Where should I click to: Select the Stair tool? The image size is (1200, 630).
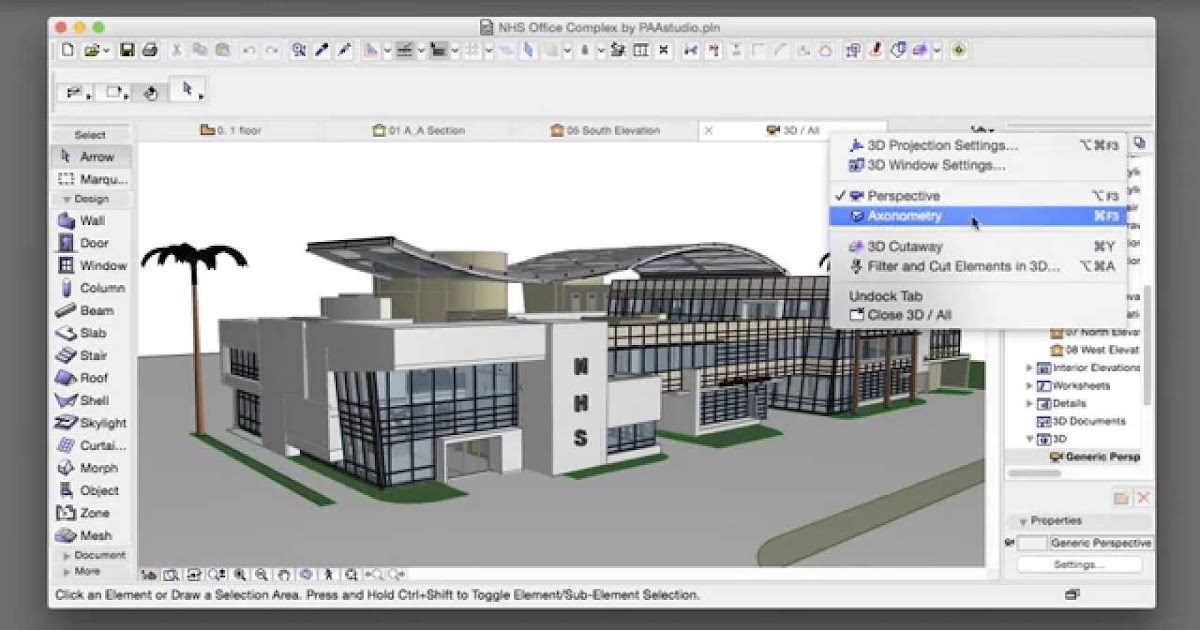tap(91, 355)
